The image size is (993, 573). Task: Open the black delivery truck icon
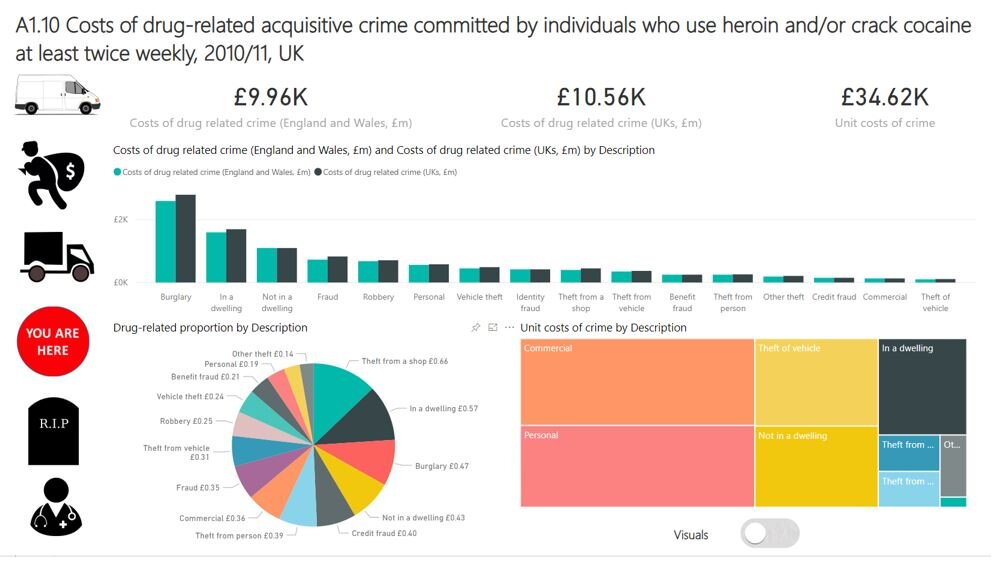click(57, 256)
